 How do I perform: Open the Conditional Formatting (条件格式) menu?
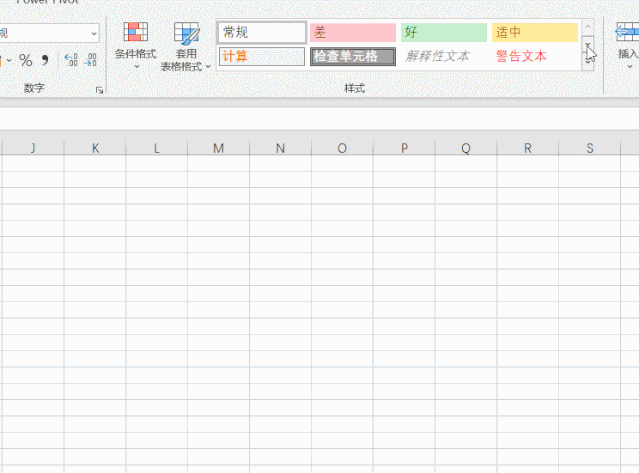click(136, 46)
